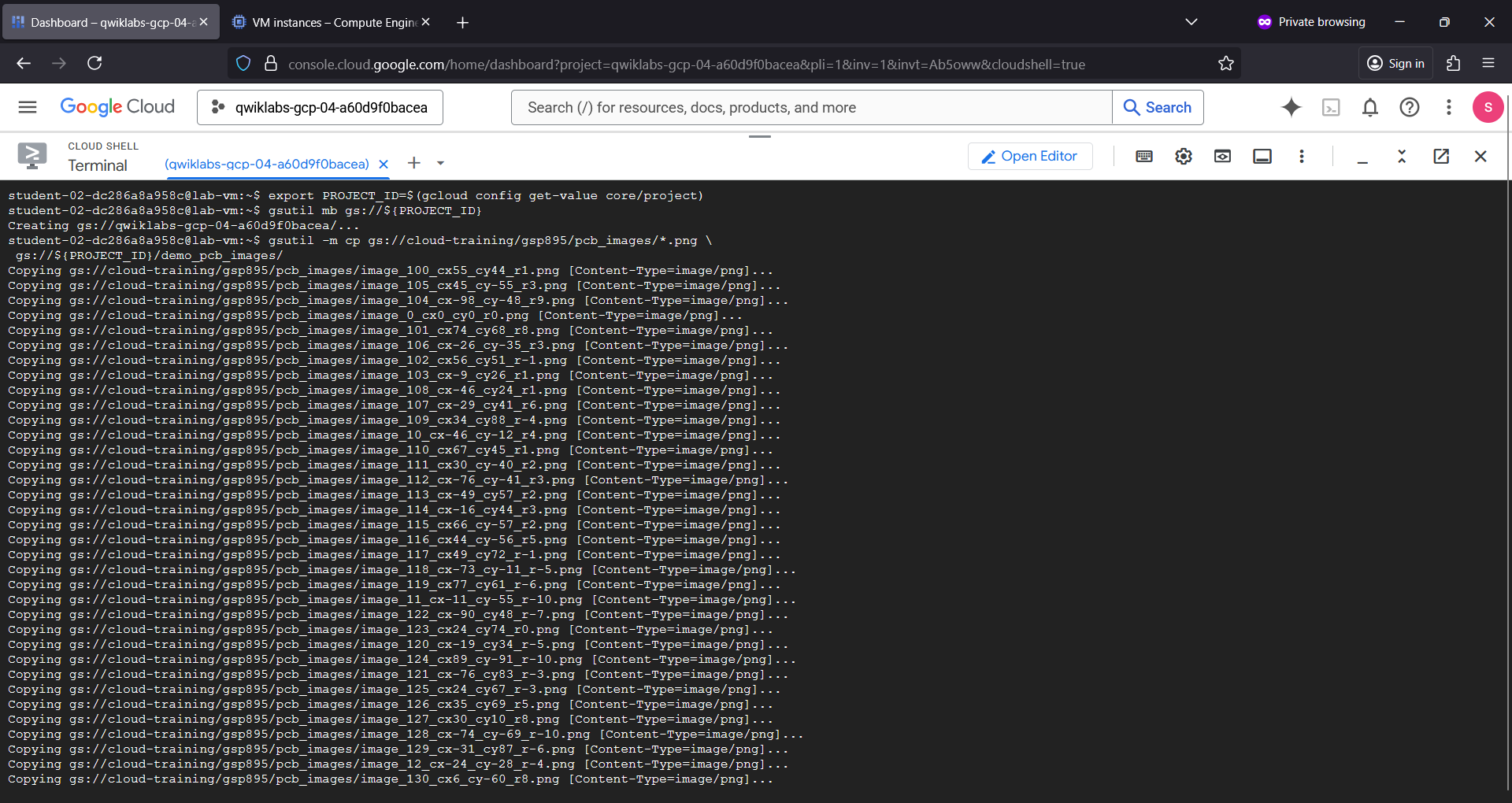
Task: View site security lock information
Action: [x=271, y=64]
